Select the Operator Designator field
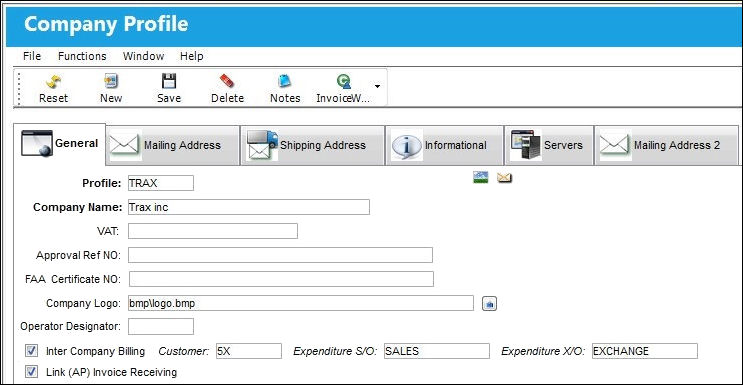Screen dimensions: 743x385 [161, 327]
